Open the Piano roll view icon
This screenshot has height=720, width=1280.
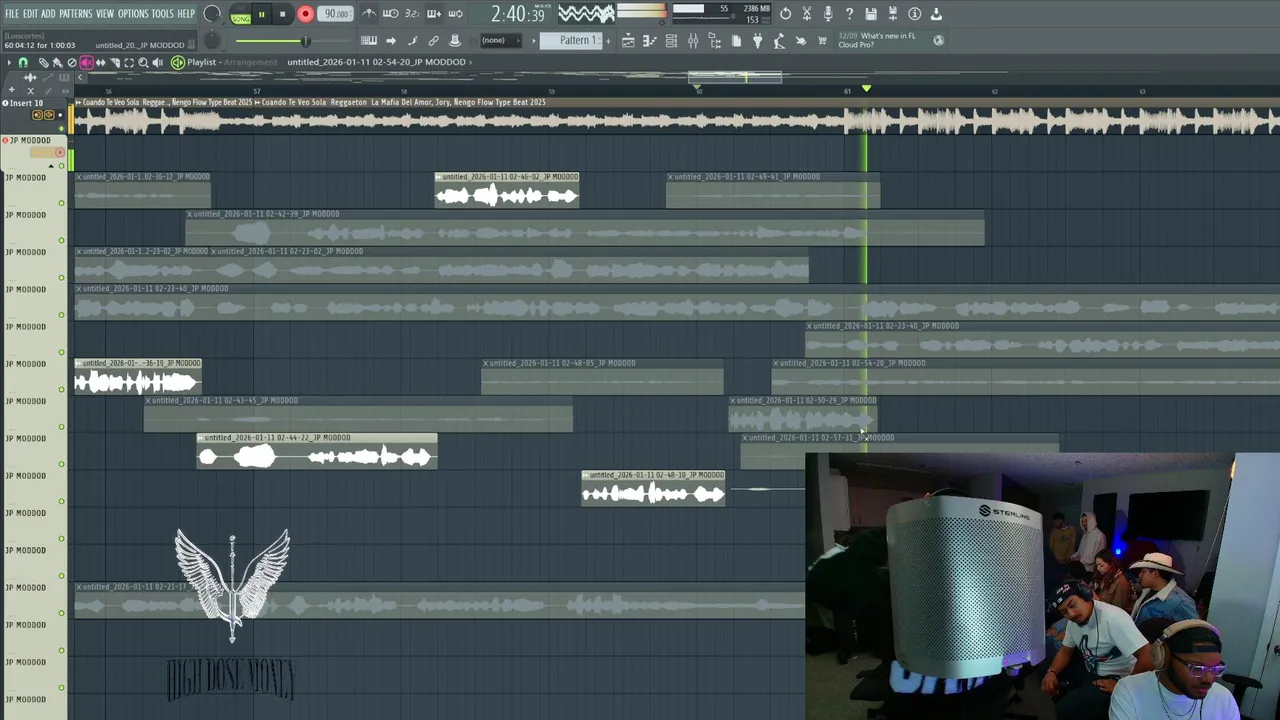click(x=649, y=40)
